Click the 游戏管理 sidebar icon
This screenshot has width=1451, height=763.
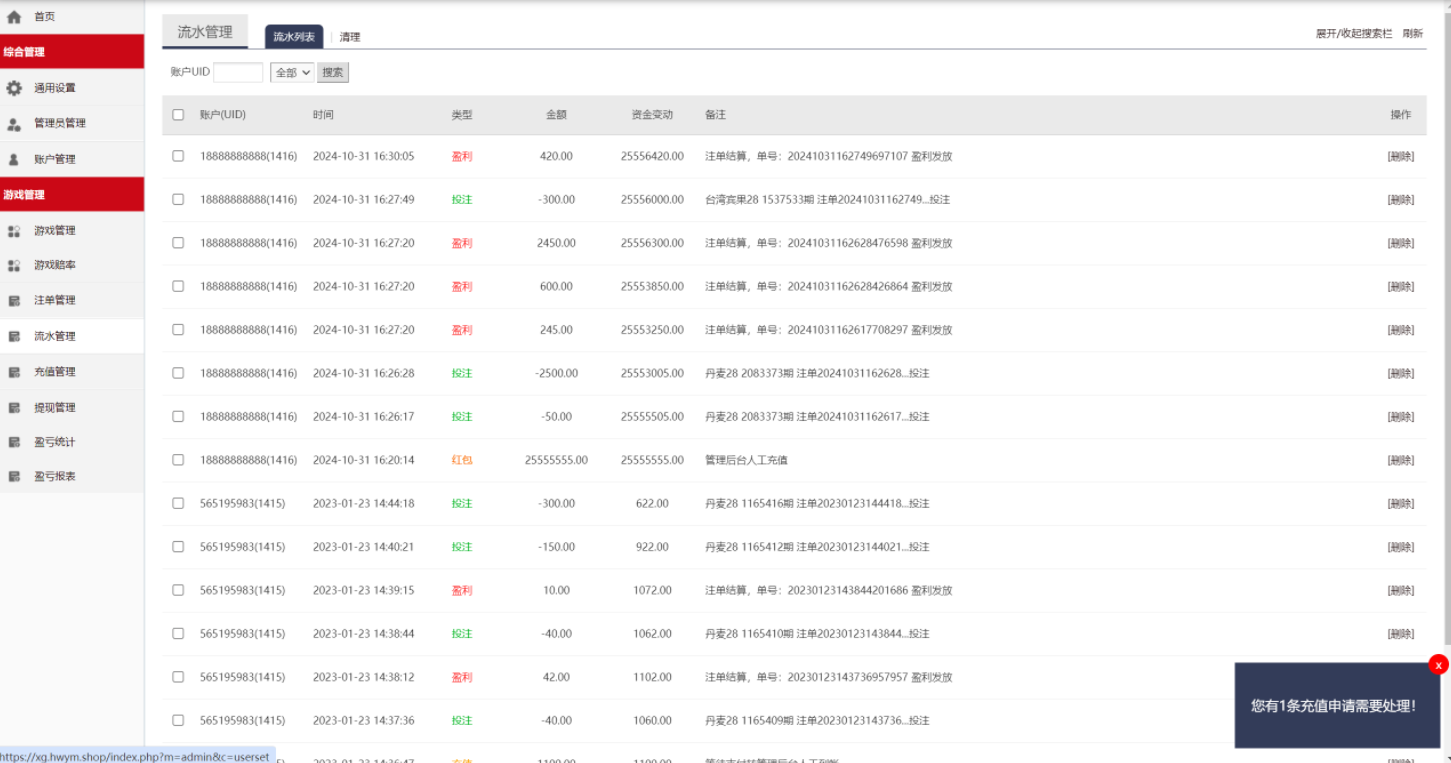14,231
